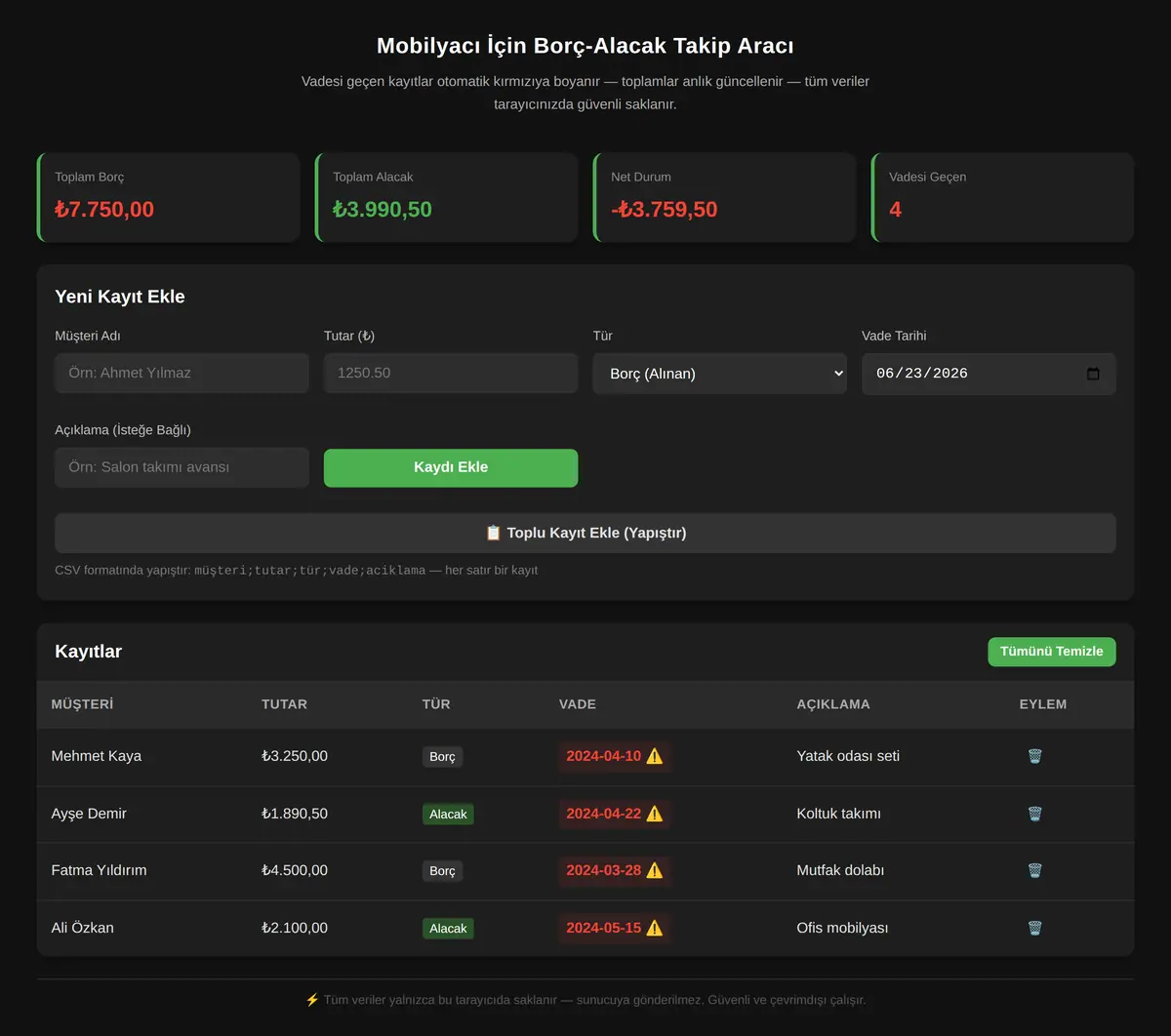1171x1036 pixels.
Task: Click the page title Mobilyacı İçin Borç-Alacak Takip Aracı
Action: pos(585,46)
